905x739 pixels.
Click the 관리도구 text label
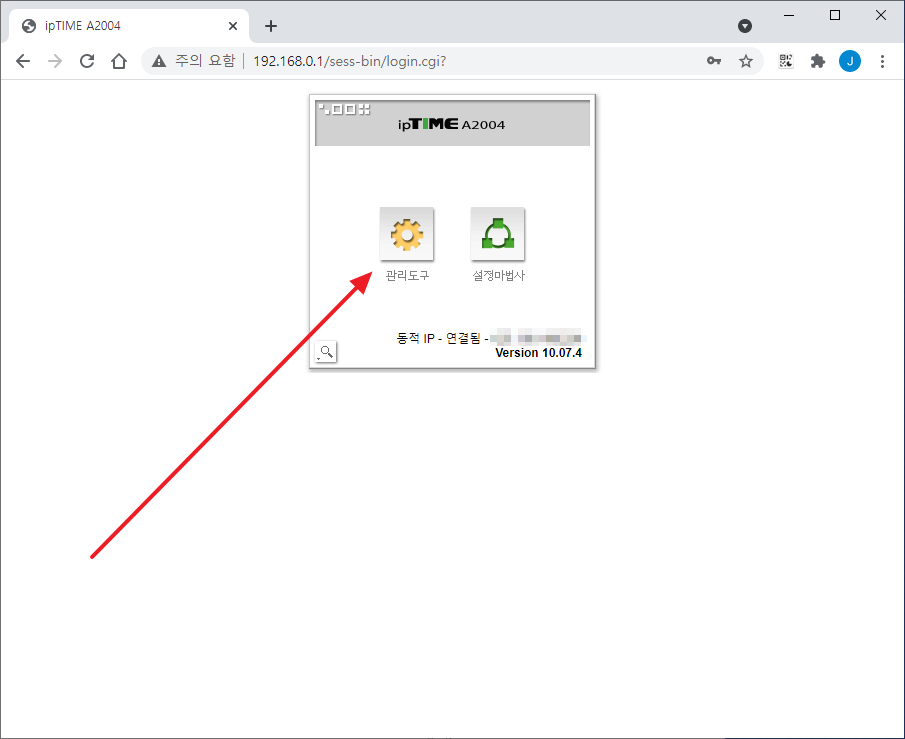point(407,276)
